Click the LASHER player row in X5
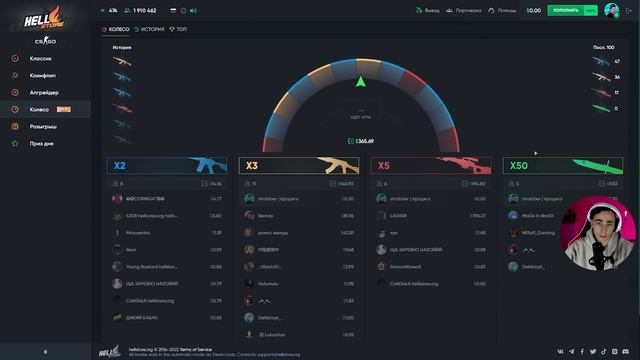Image resolution: width=640 pixels, height=360 pixels. [x=431, y=216]
